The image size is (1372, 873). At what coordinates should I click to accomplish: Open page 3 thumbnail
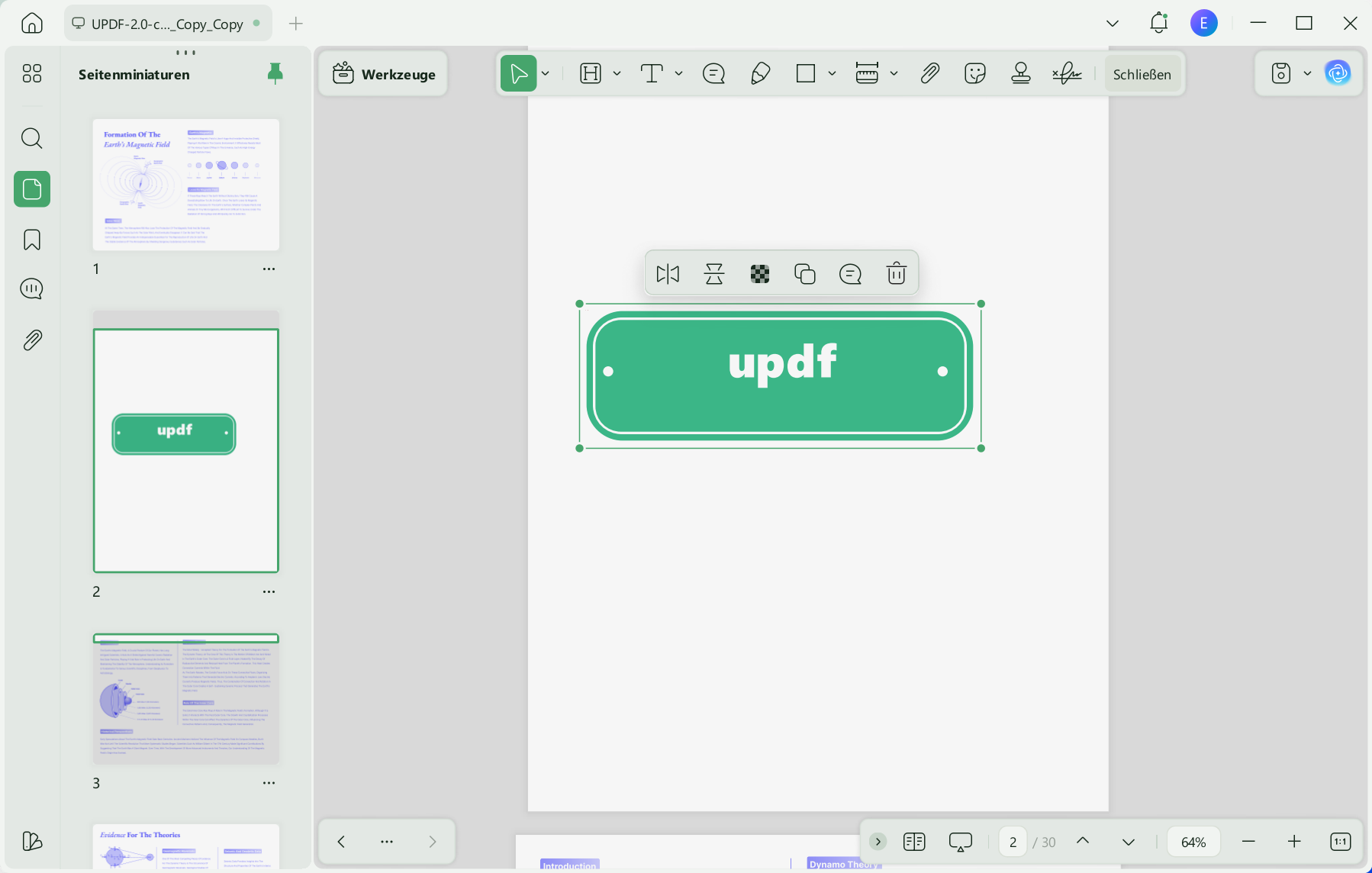(186, 698)
